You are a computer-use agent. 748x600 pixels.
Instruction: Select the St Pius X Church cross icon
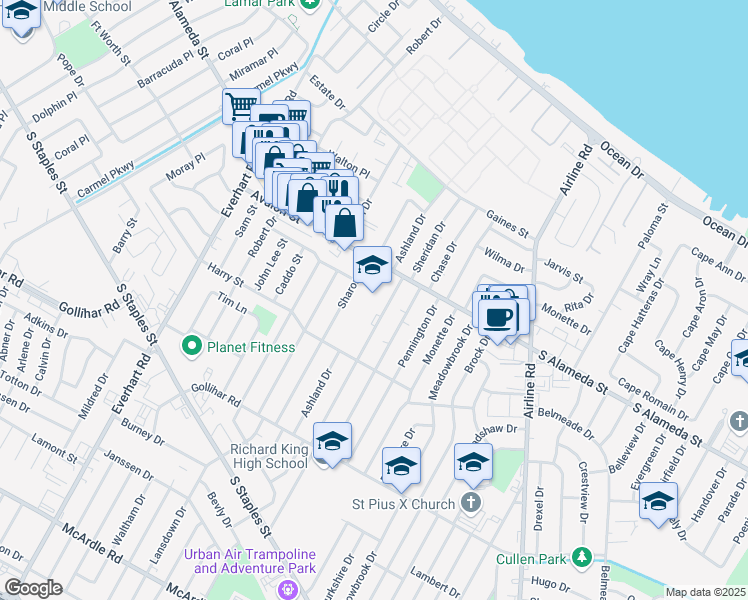471,503
